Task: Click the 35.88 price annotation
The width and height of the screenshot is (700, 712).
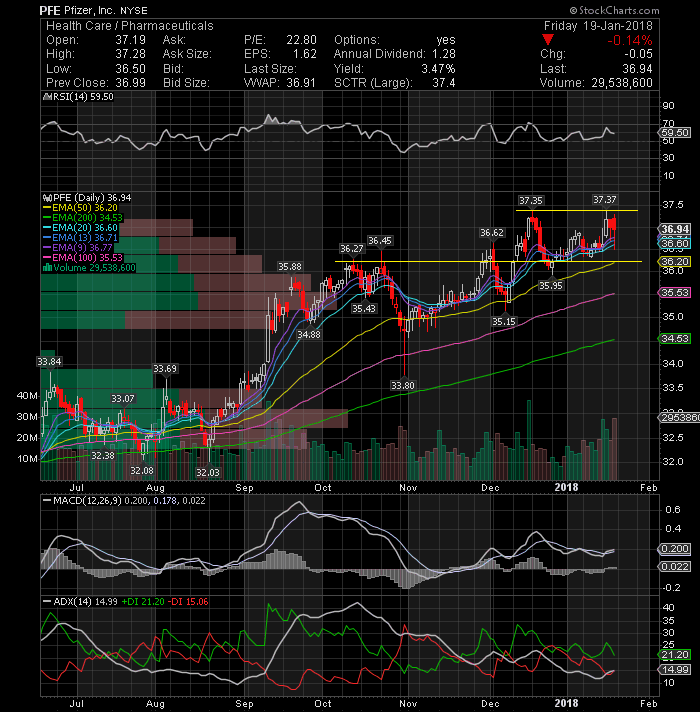Action: point(290,267)
